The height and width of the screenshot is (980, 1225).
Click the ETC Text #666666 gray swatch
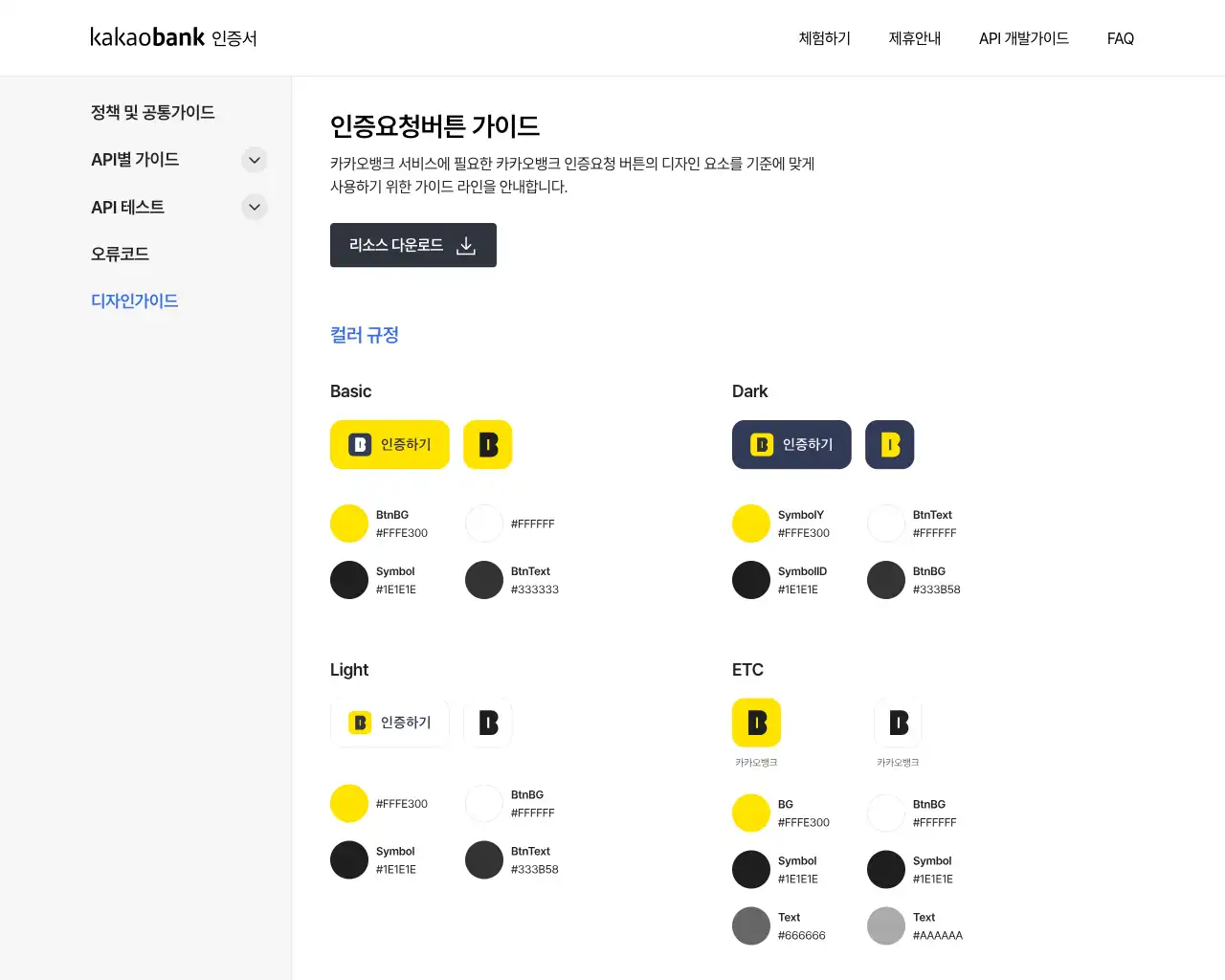(x=751, y=925)
